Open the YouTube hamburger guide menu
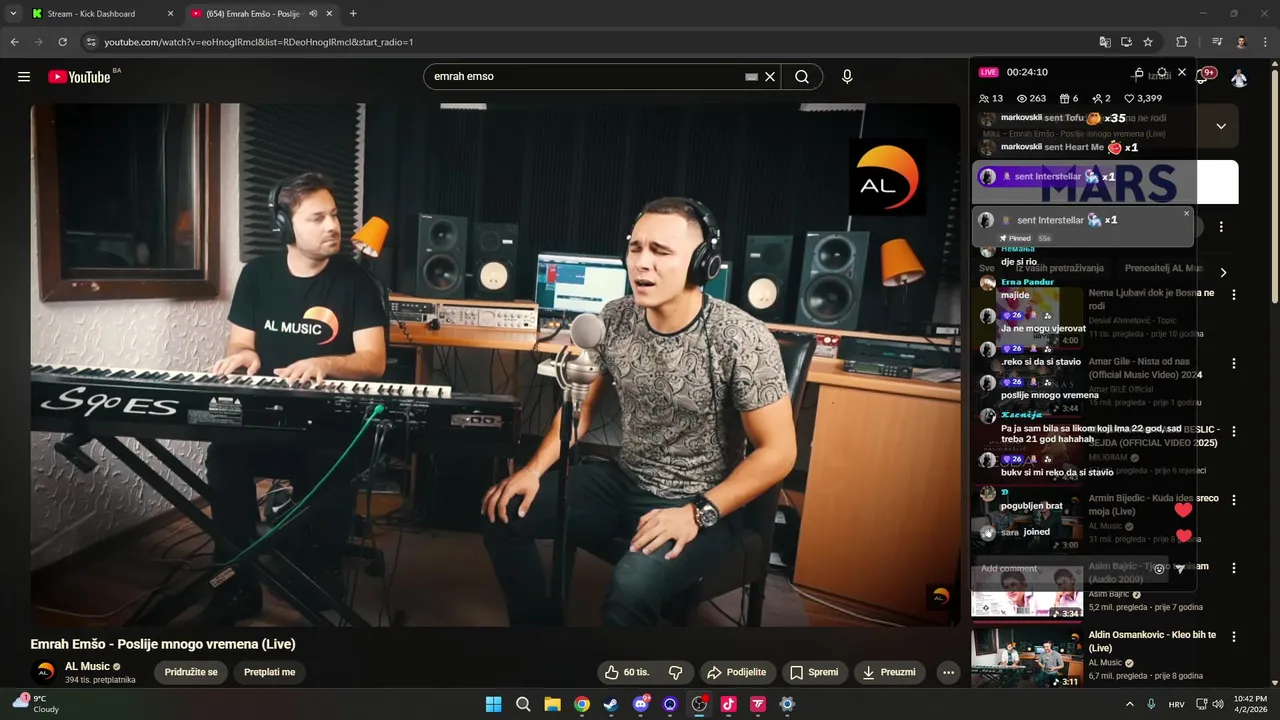Screen dimensions: 1280x720 coord(24,77)
